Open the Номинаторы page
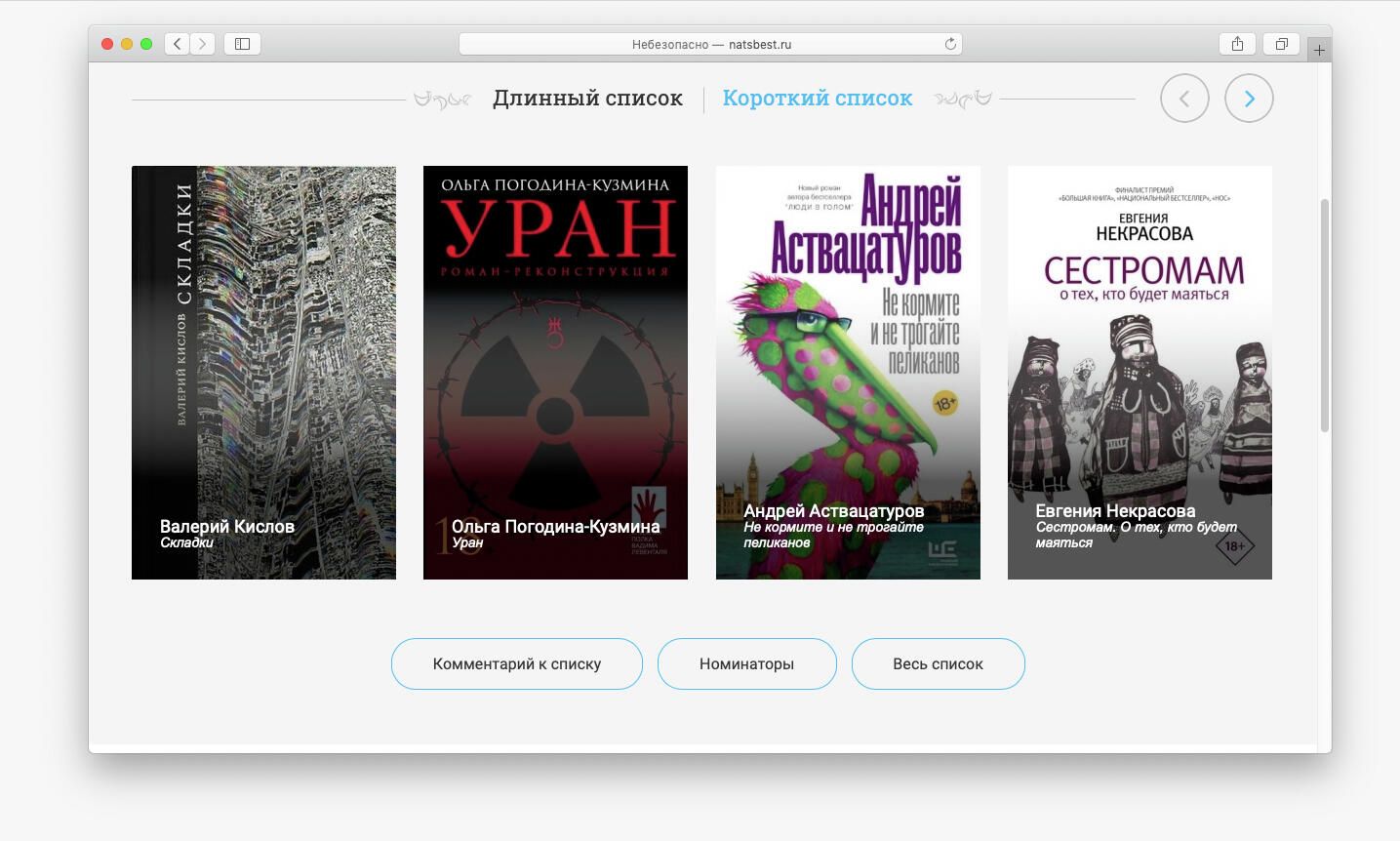This screenshot has height=841, width=1400. point(747,663)
